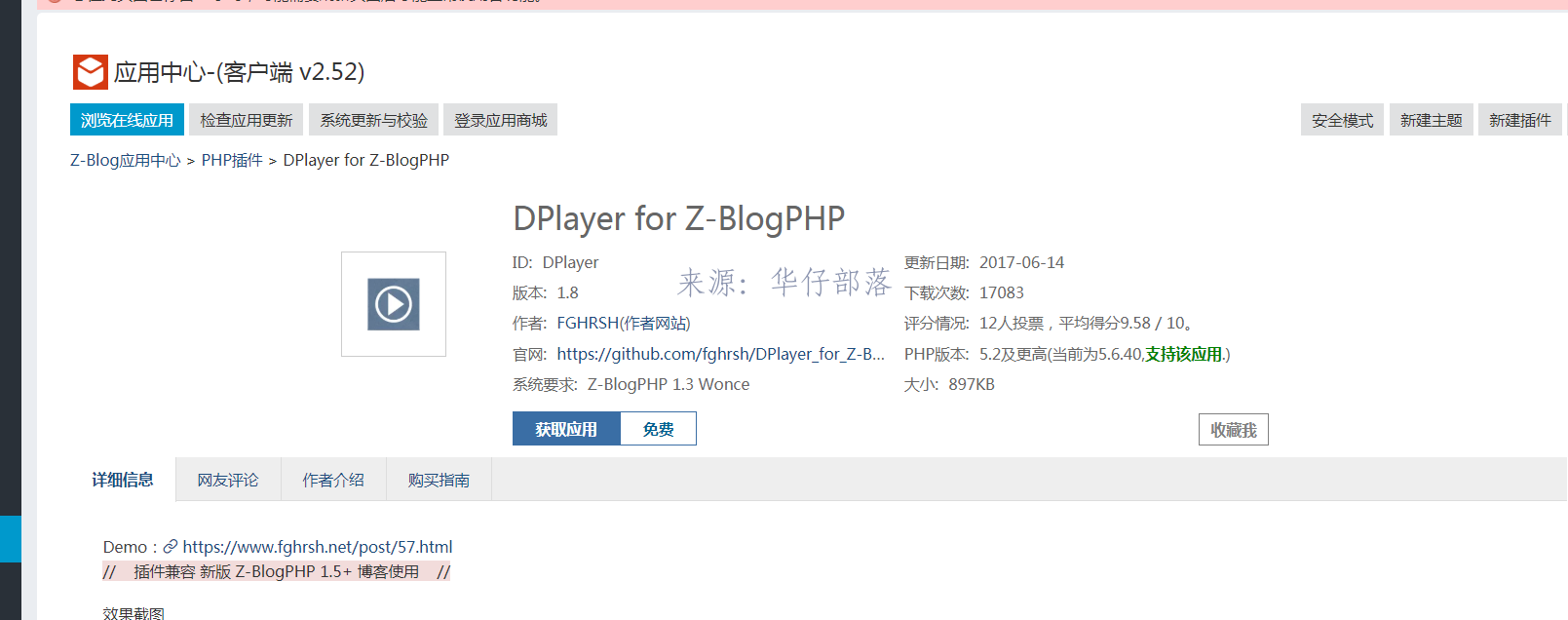
Task: Switch to 作者介绍 tab
Action: (x=333, y=480)
